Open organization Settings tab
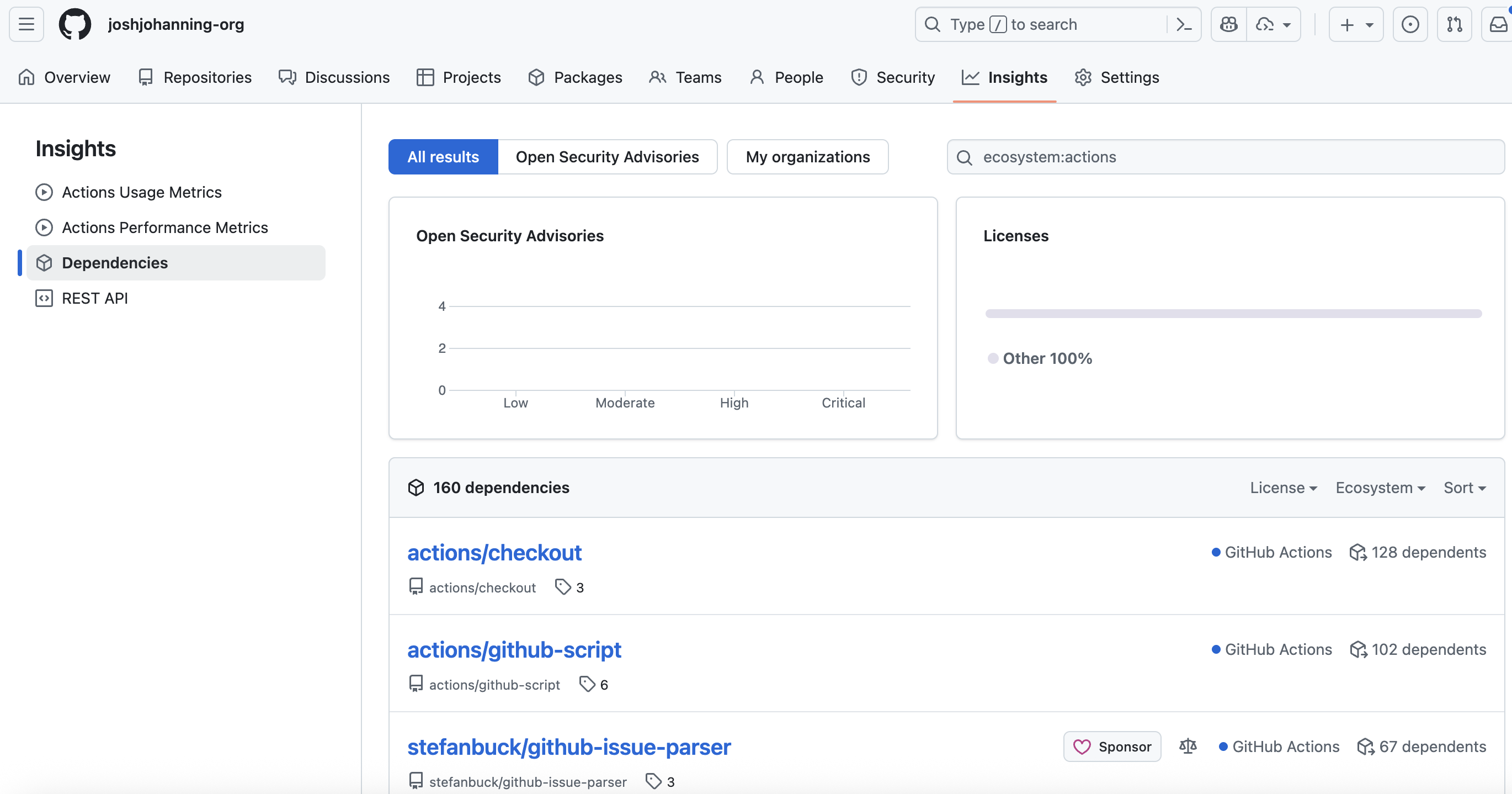Viewport: 1512px width, 794px height. (x=1116, y=77)
